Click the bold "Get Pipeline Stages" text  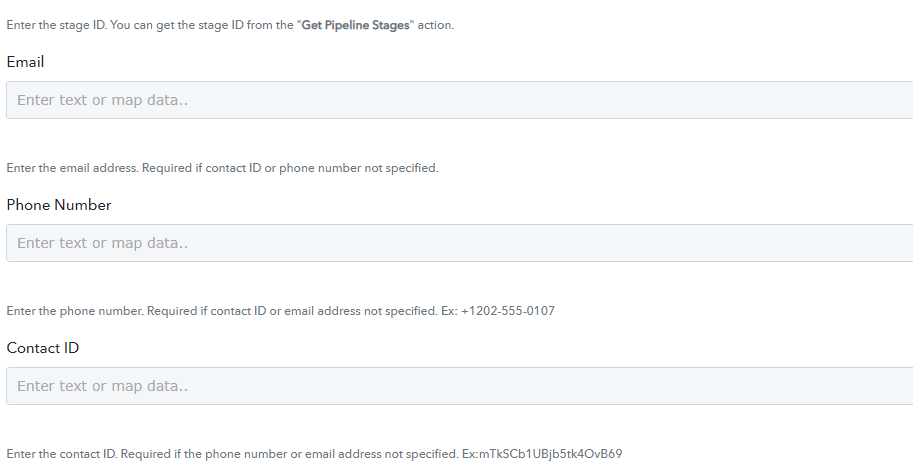355,25
